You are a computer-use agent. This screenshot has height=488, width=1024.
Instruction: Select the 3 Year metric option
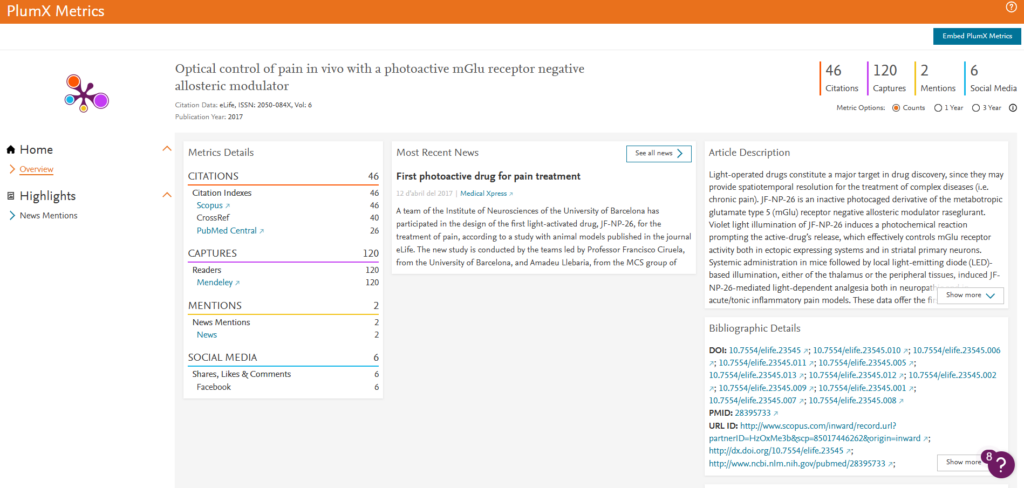(x=977, y=108)
